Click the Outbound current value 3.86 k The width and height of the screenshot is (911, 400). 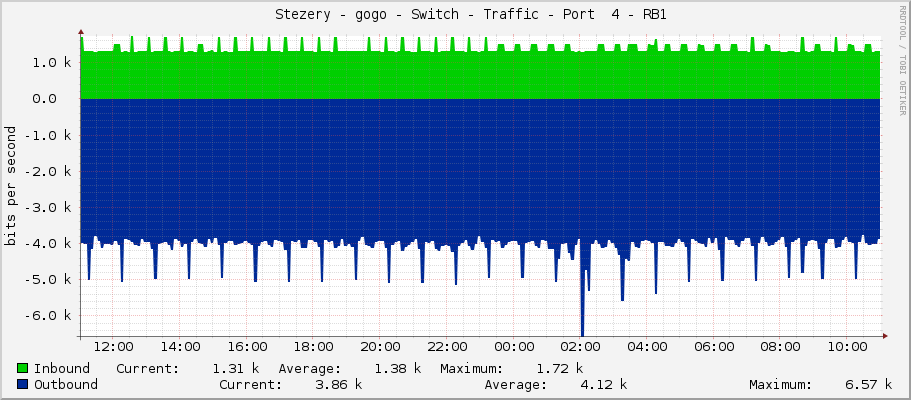pos(339,384)
